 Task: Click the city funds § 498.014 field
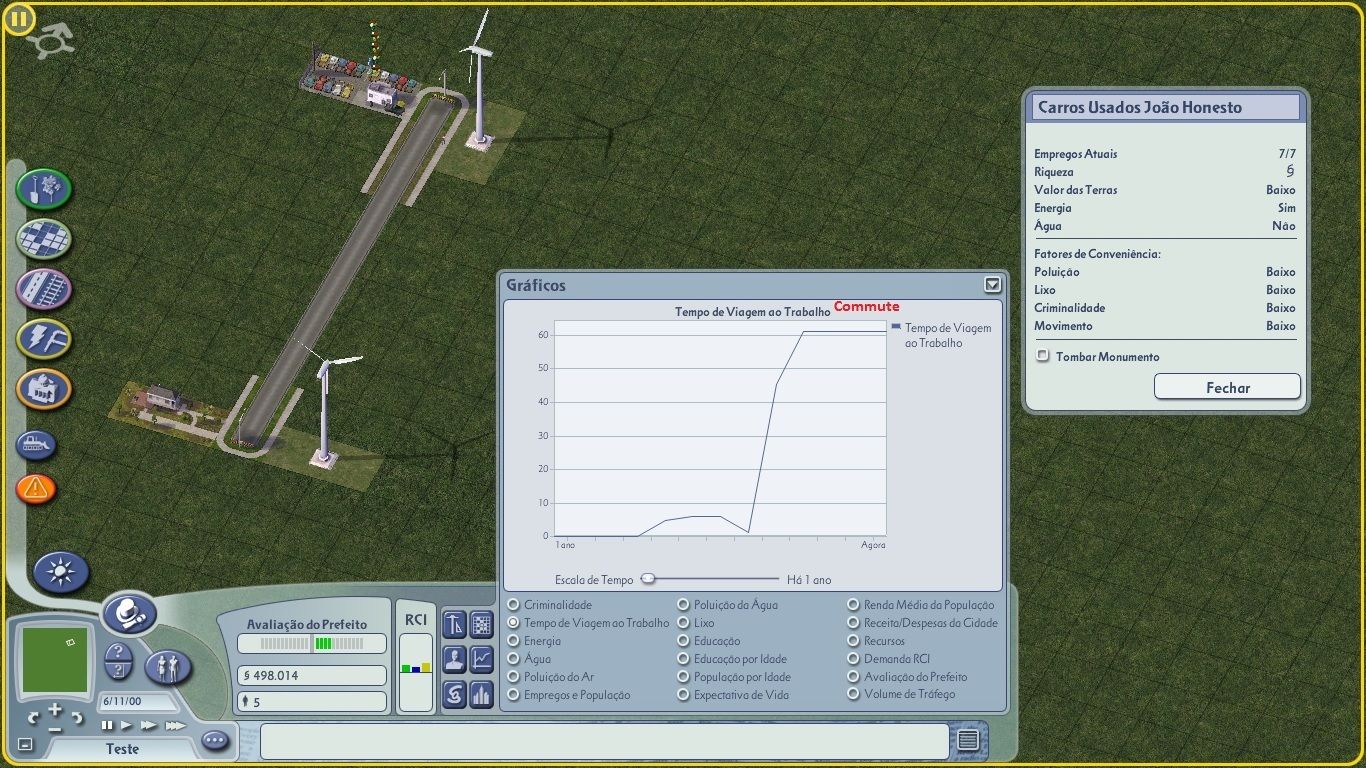(311, 676)
